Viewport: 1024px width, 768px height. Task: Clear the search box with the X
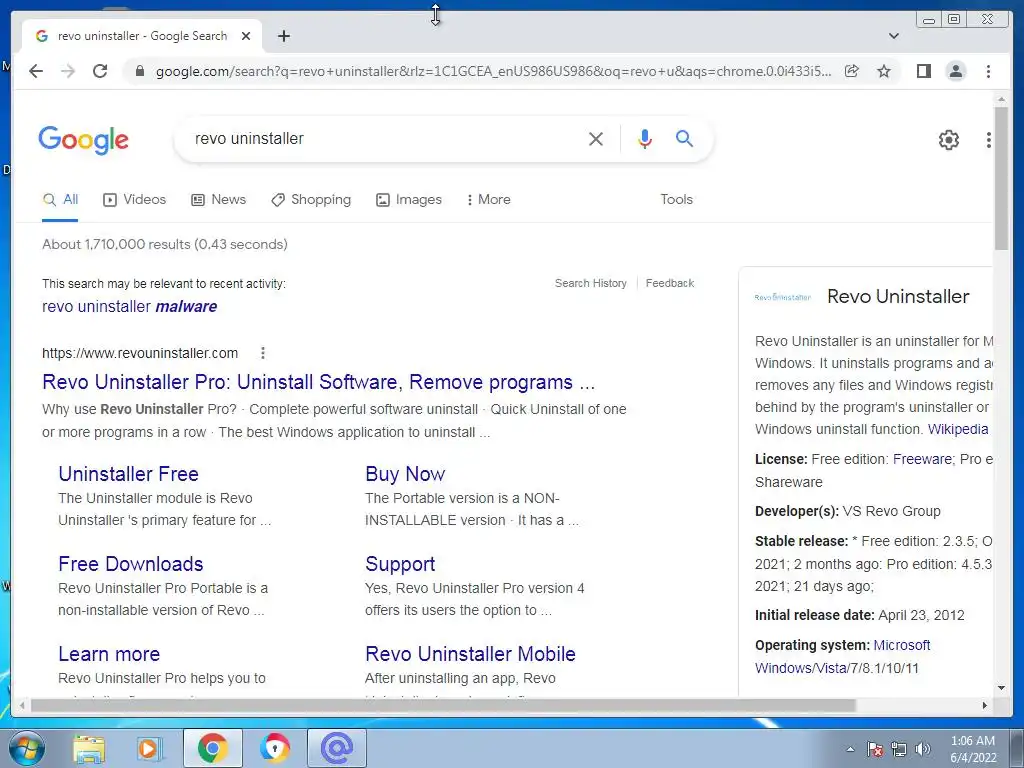[596, 138]
